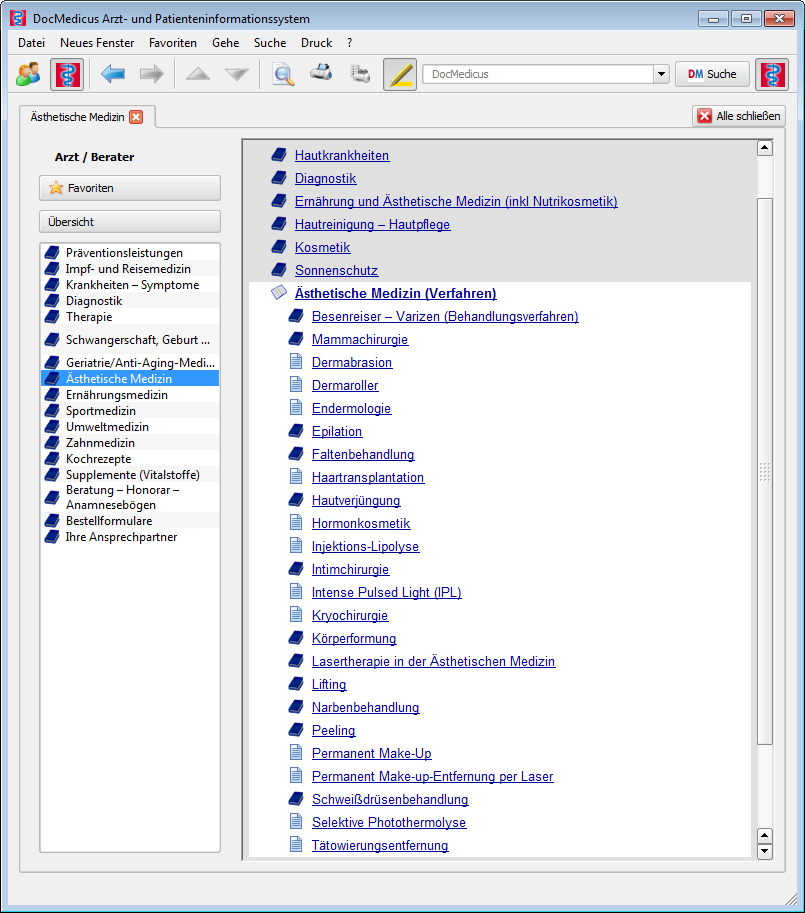805x913 pixels.
Task: Toggle the yellow highlighter pen tool
Action: [400, 75]
